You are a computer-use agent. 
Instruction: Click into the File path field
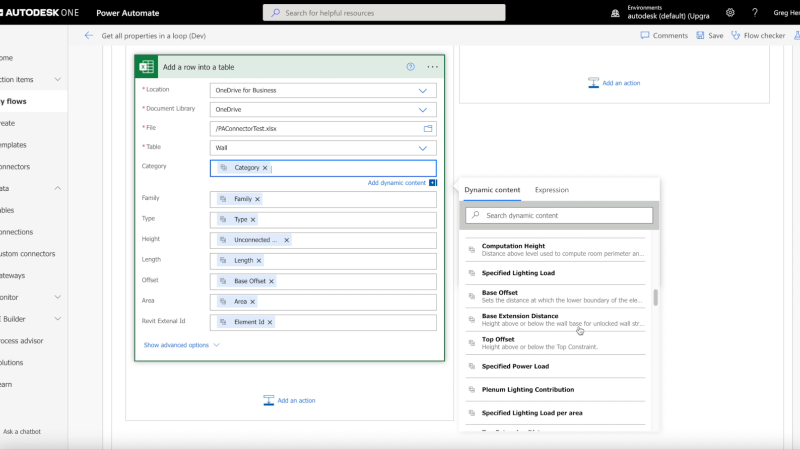pos(323,129)
